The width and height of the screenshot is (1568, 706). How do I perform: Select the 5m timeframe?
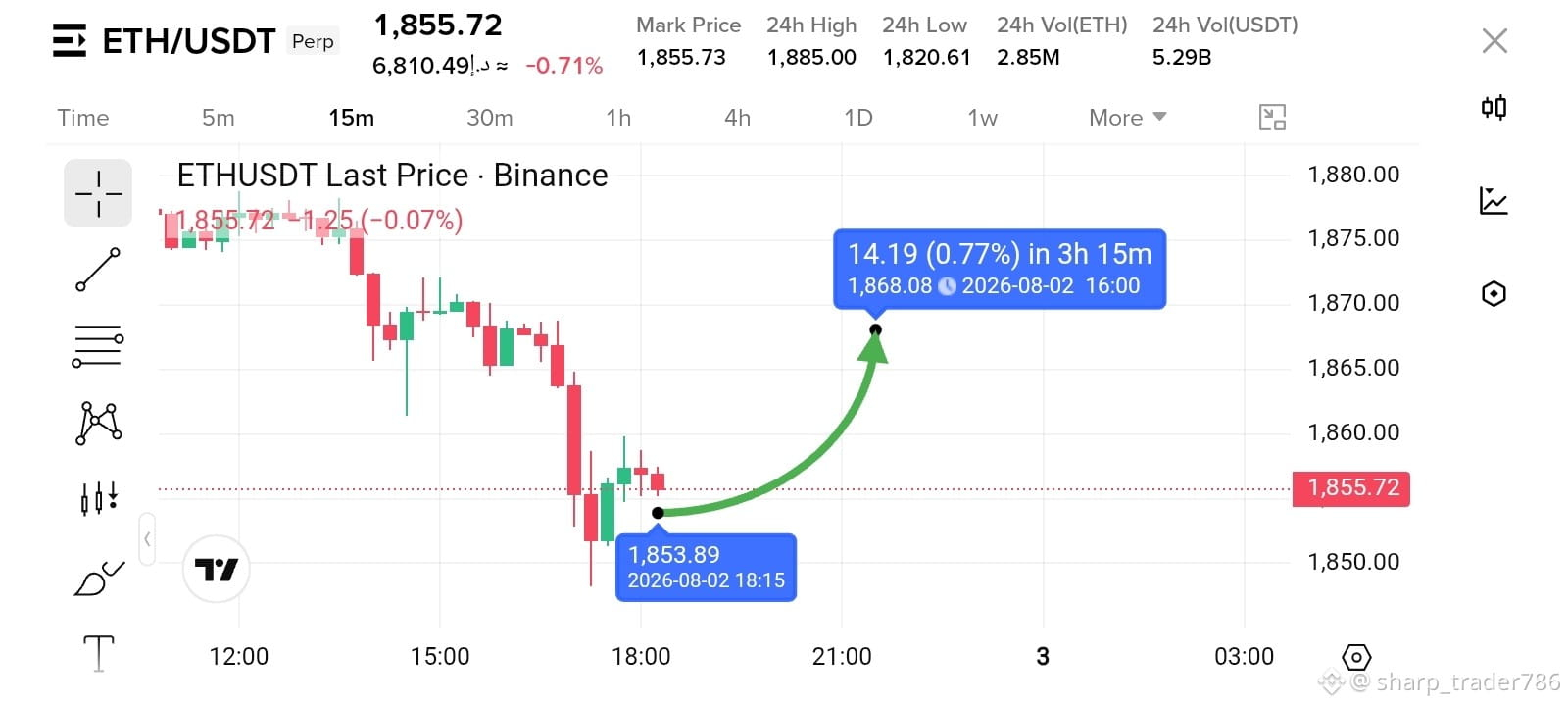pos(218,118)
